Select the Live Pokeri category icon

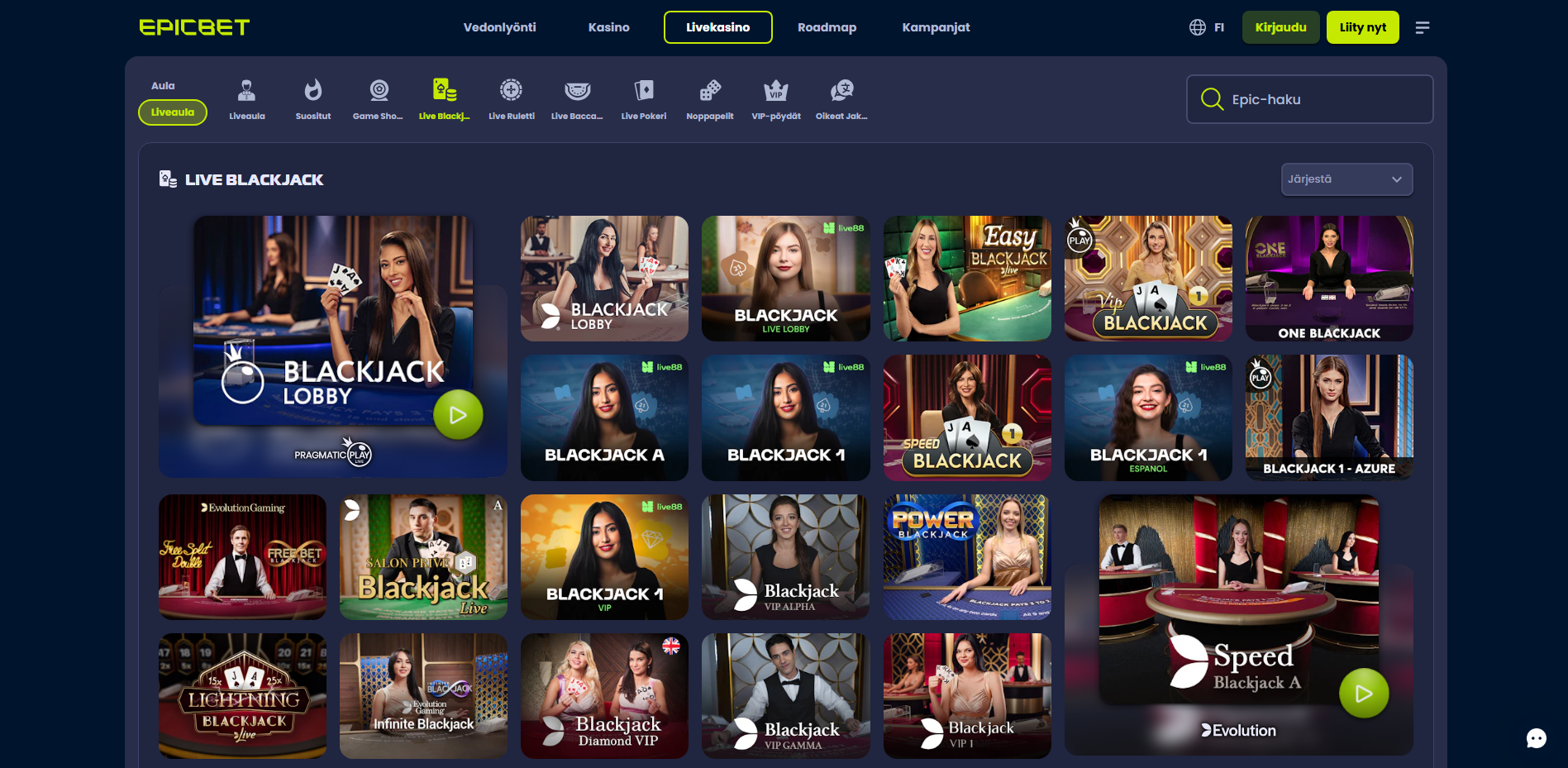643,91
